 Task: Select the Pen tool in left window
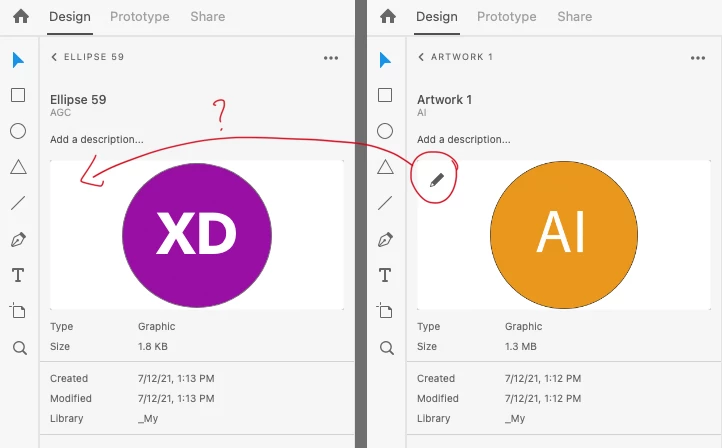click(18, 240)
